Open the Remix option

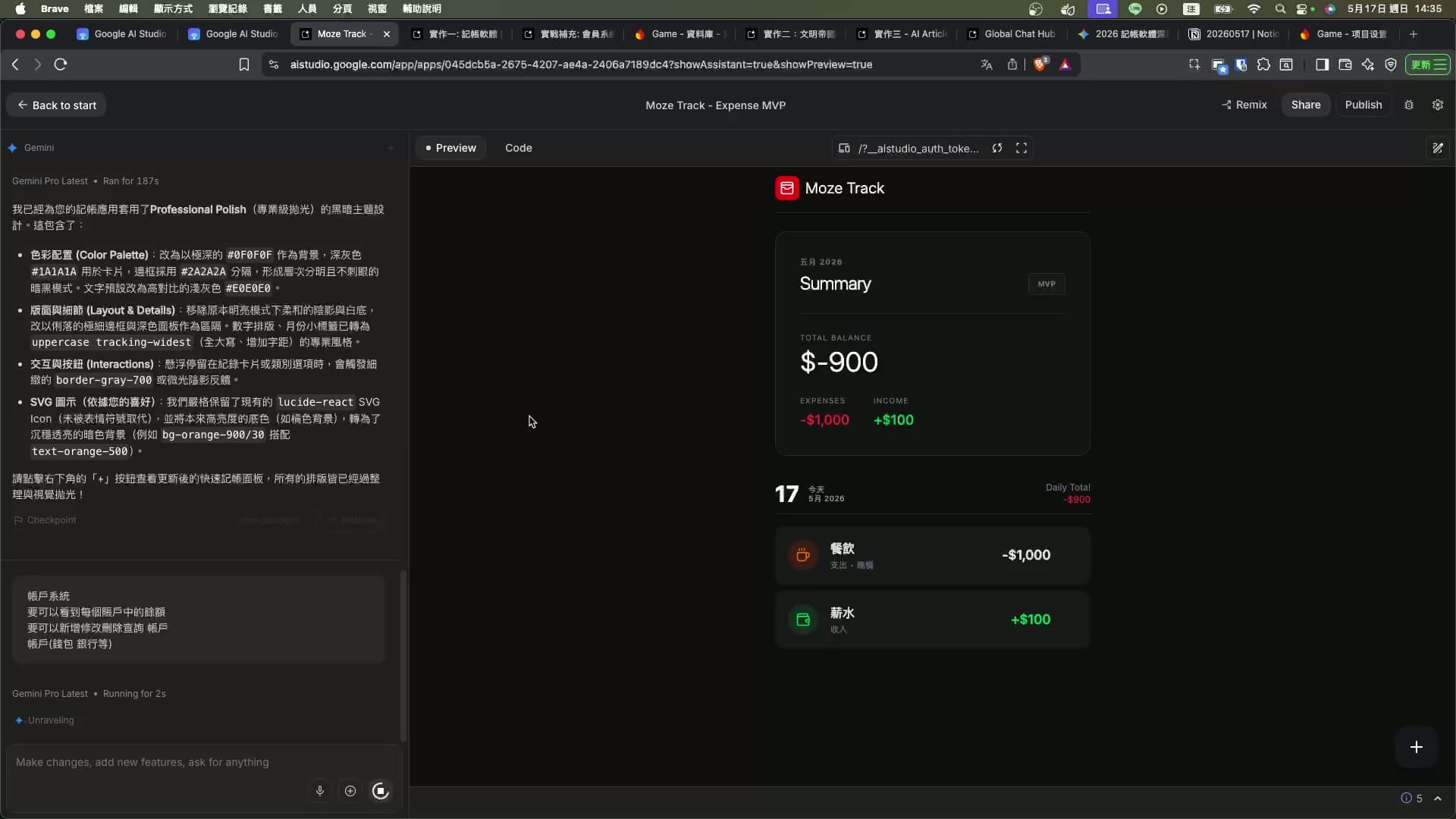(1244, 105)
